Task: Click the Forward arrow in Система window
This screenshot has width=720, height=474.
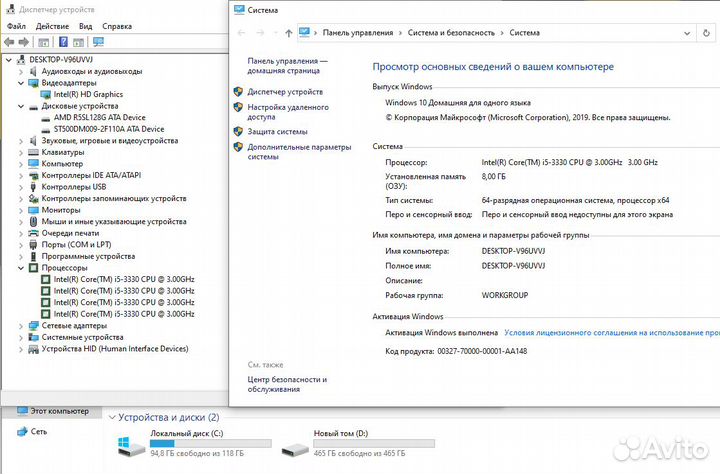Action: (x=260, y=33)
